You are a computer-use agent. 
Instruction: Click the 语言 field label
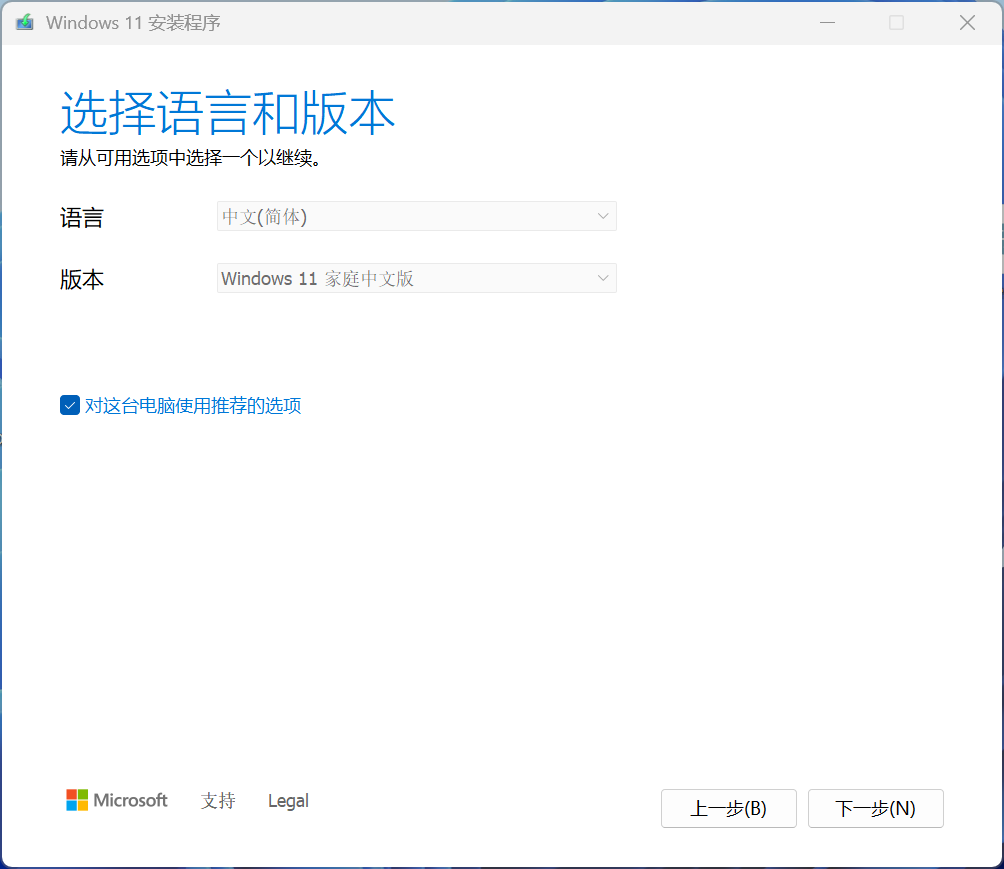tap(82, 218)
